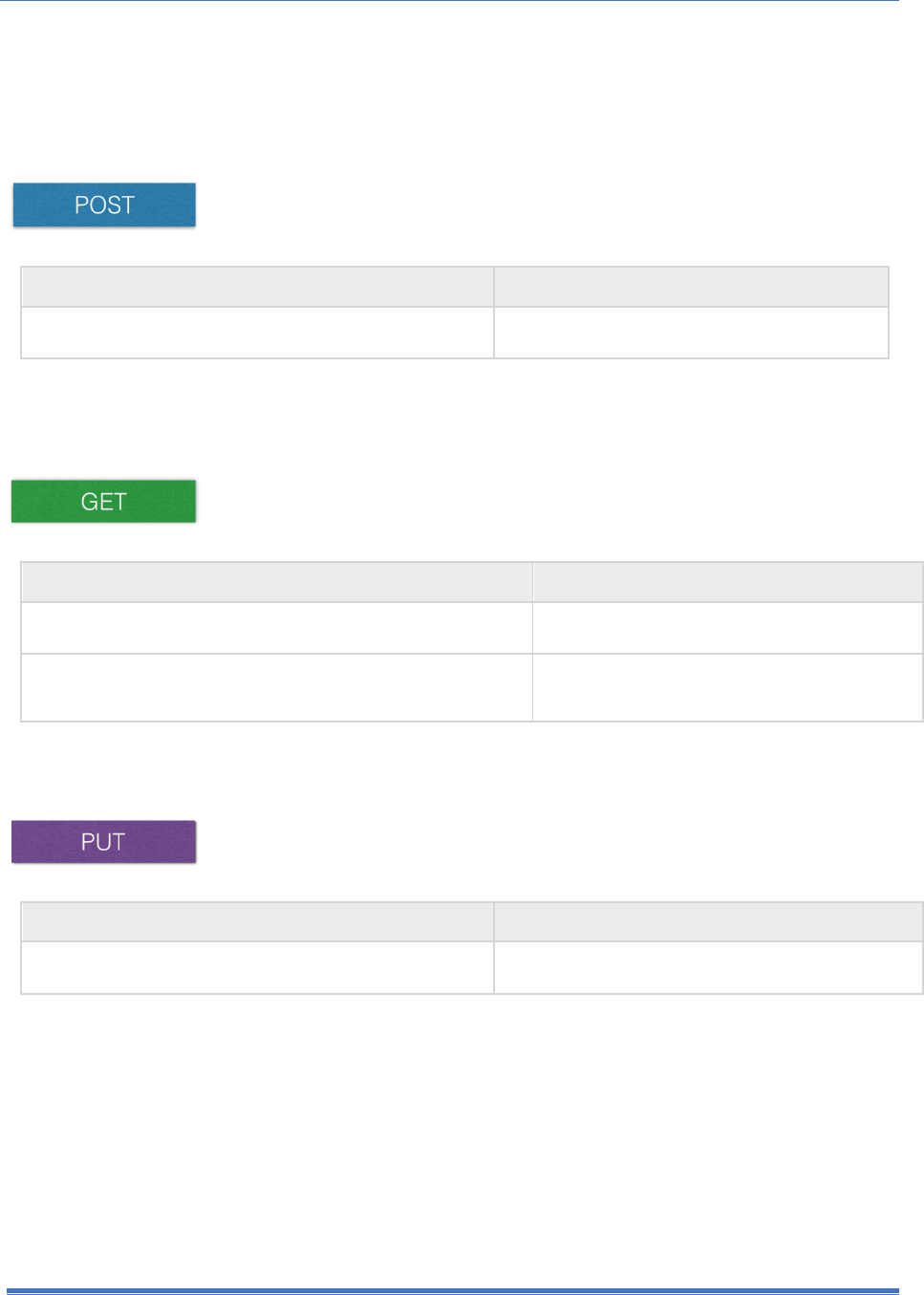Click the left body cell under POST

[257, 333]
